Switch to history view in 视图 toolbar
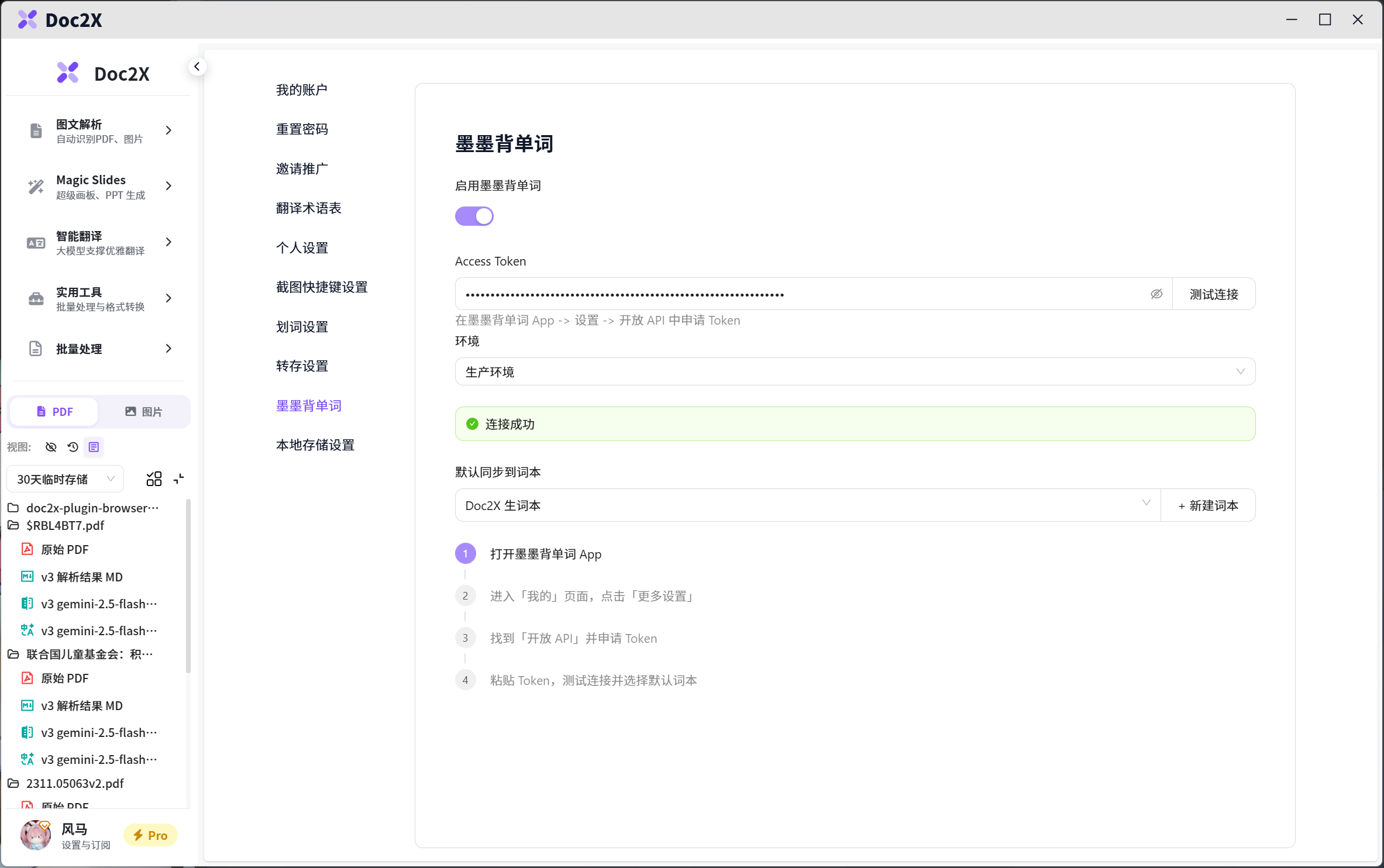Image resolution: width=1384 pixels, height=868 pixels. point(73,447)
